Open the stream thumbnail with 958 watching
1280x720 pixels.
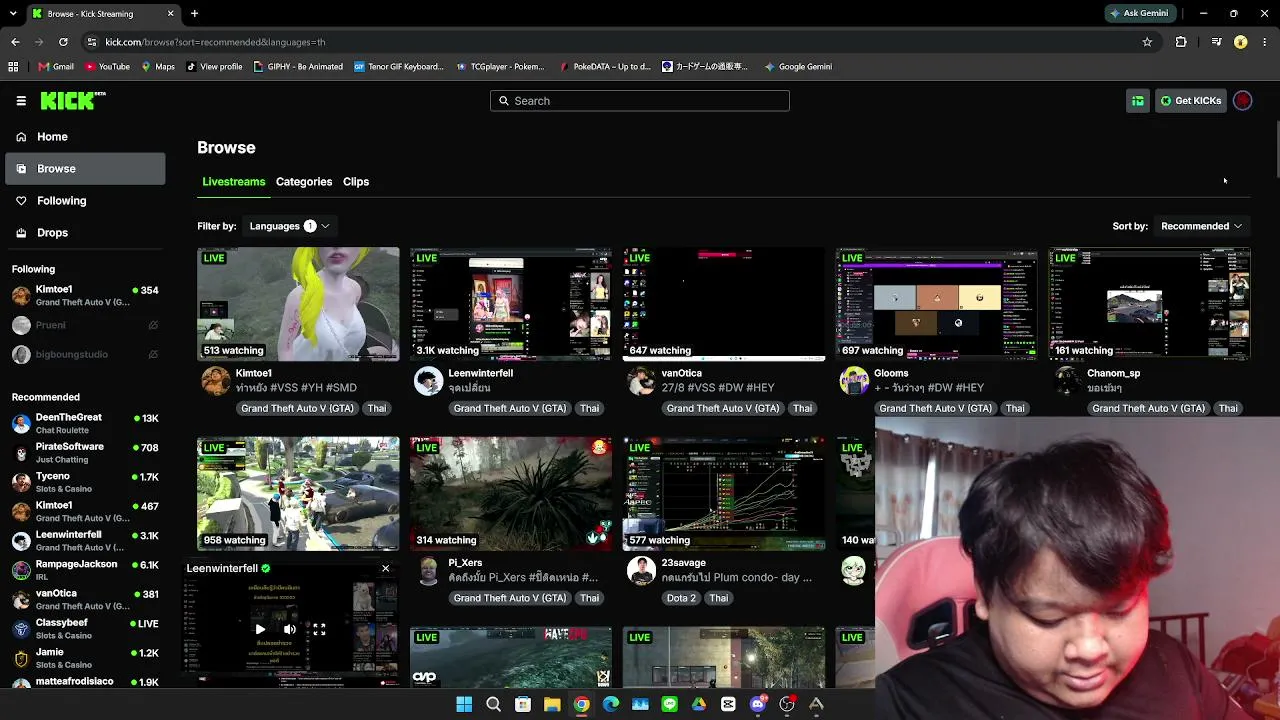298,494
